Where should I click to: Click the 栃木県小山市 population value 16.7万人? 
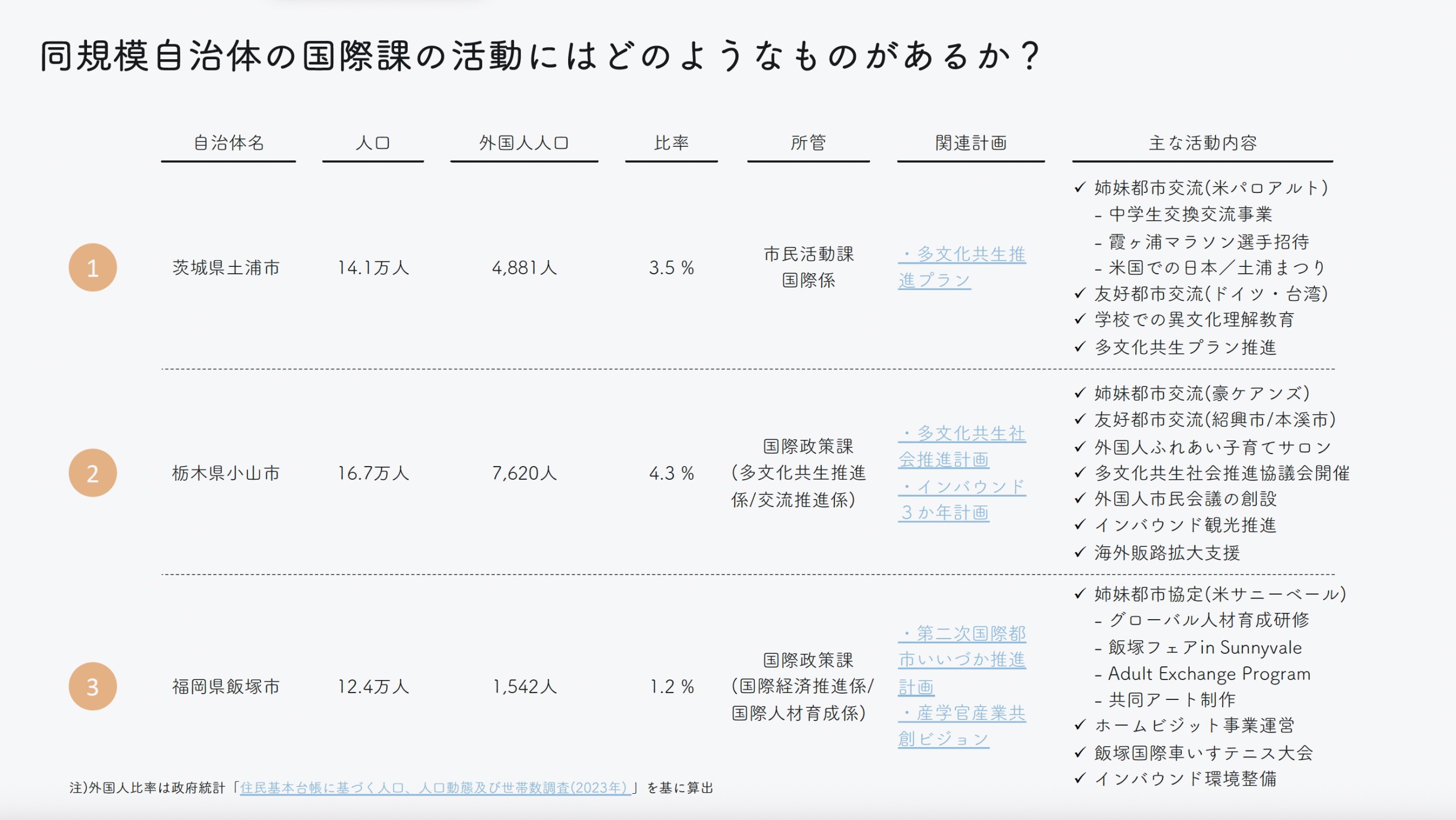pos(373,473)
